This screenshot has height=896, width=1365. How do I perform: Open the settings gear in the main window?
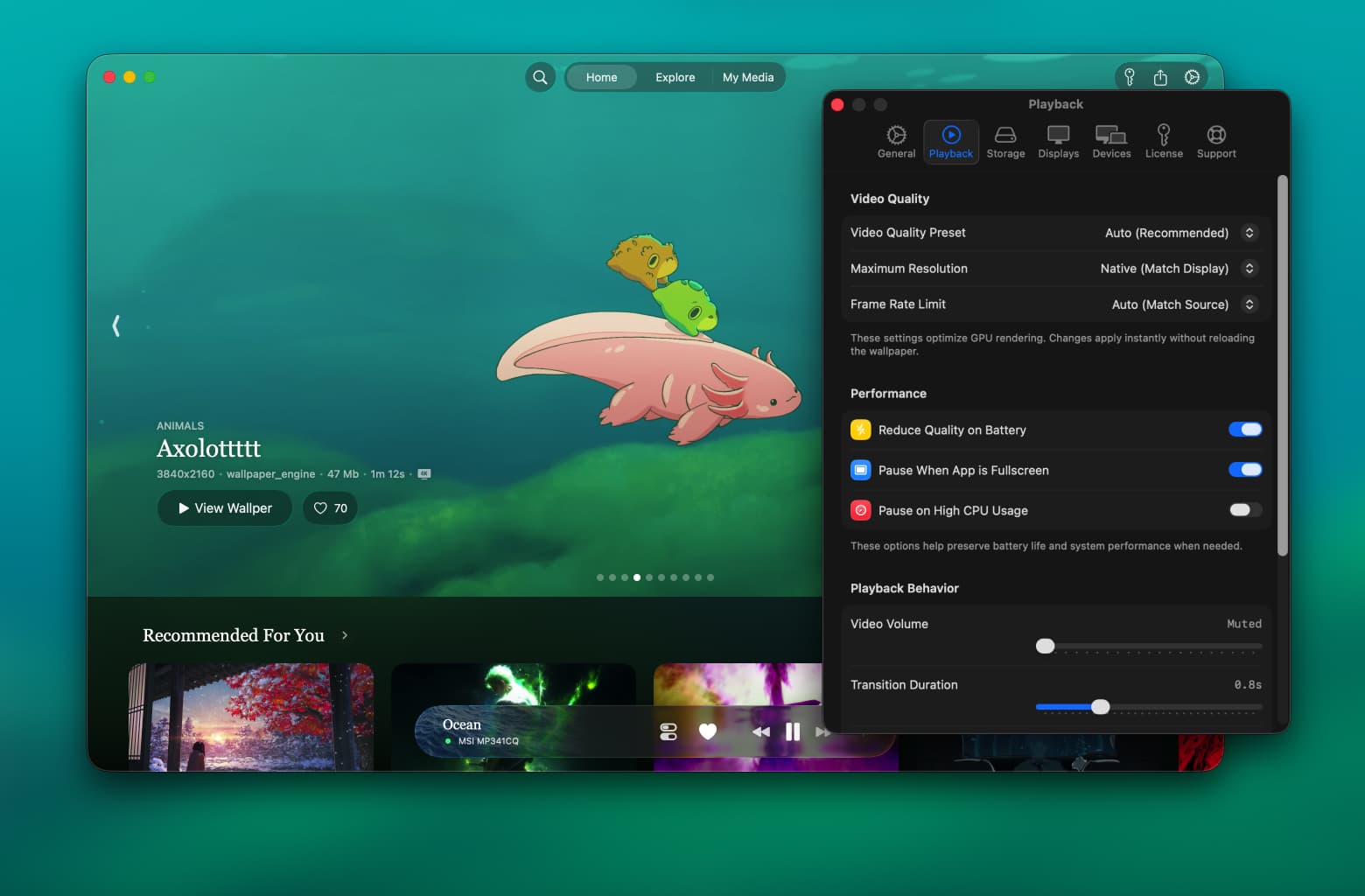[x=1192, y=77]
